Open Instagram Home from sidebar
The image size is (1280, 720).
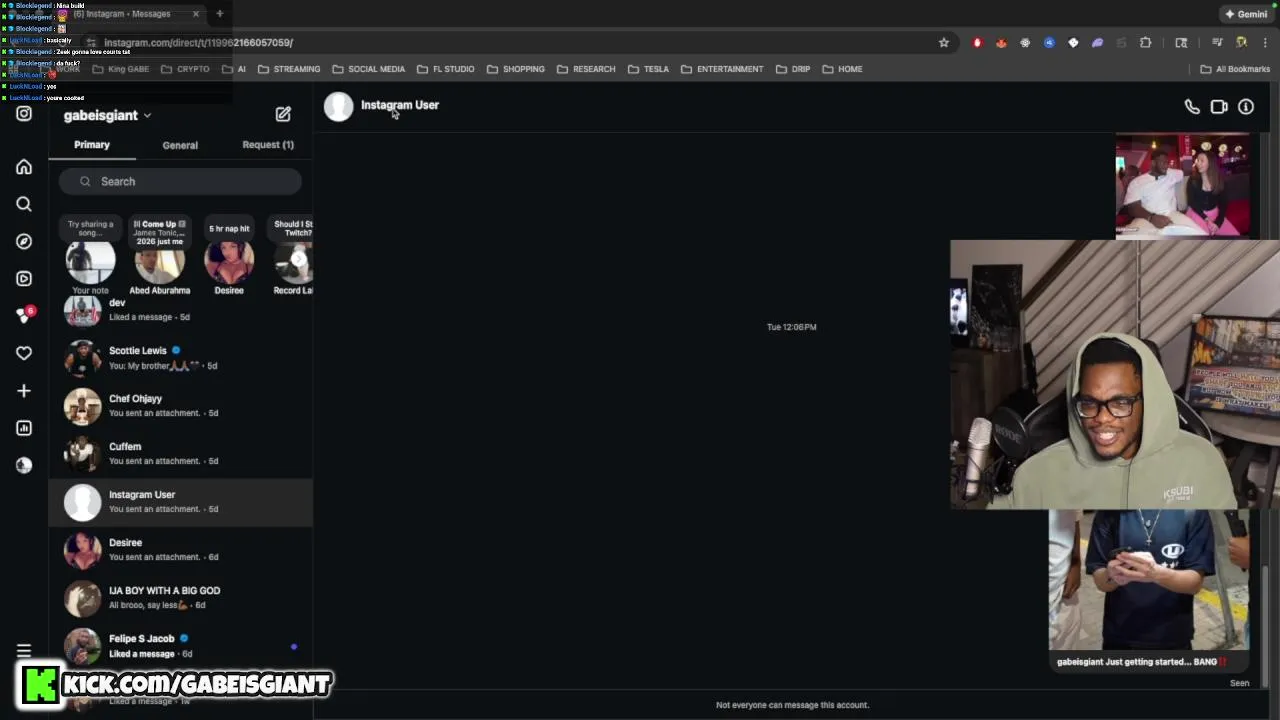24,167
